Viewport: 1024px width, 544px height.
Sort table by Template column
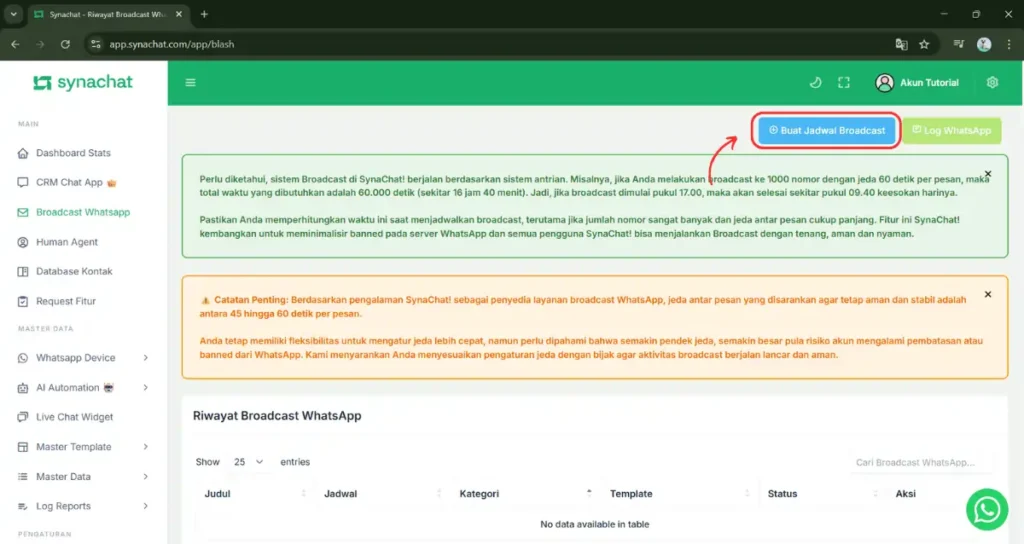click(x=679, y=494)
